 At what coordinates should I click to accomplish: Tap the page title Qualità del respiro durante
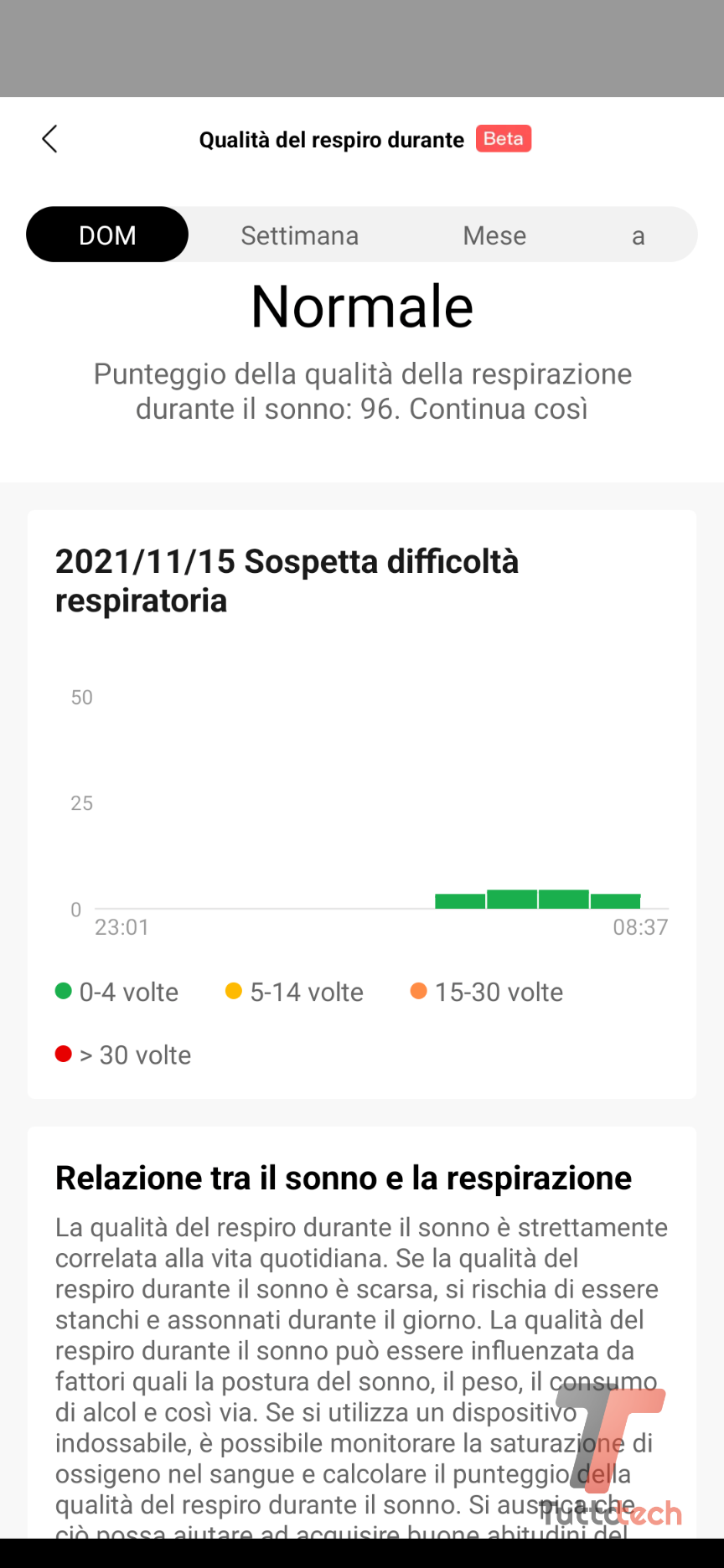332,140
